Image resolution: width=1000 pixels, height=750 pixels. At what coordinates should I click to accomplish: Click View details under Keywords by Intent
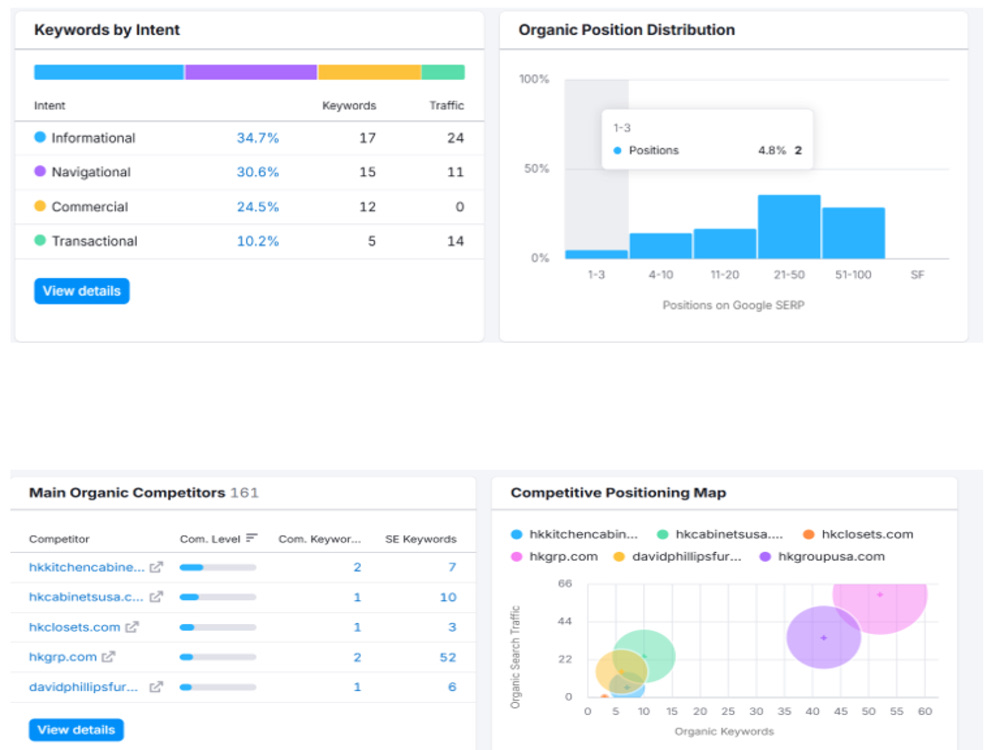pyautogui.click(x=82, y=291)
